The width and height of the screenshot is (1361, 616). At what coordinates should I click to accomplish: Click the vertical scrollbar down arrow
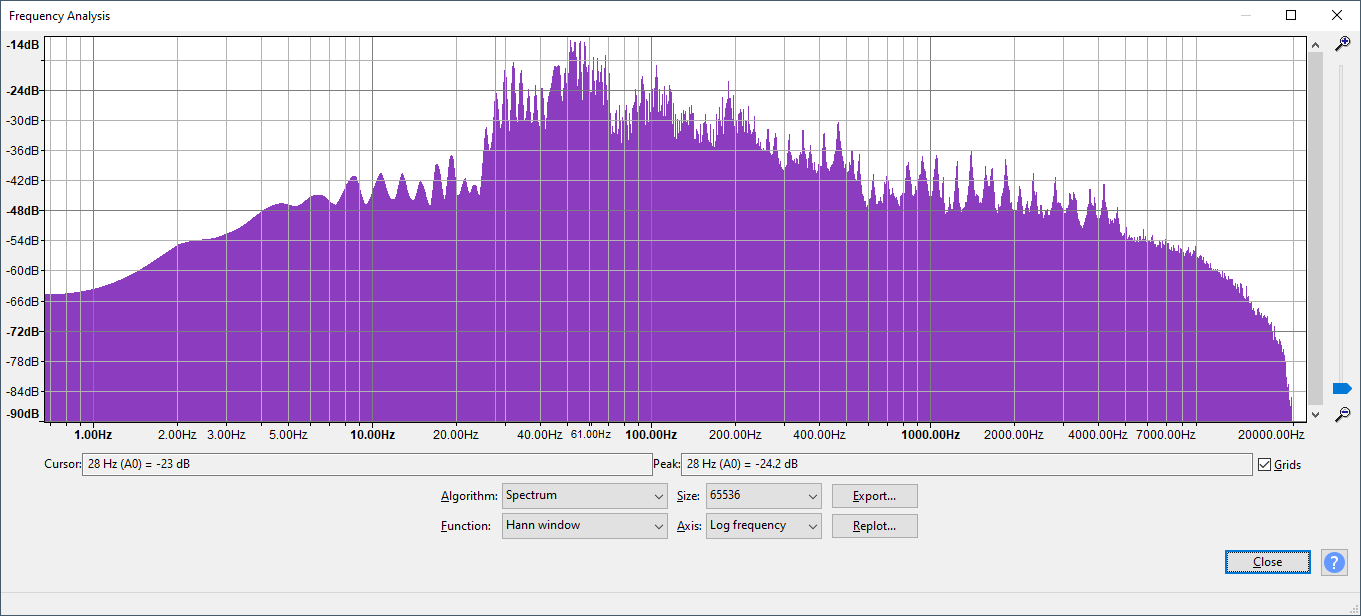1316,414
